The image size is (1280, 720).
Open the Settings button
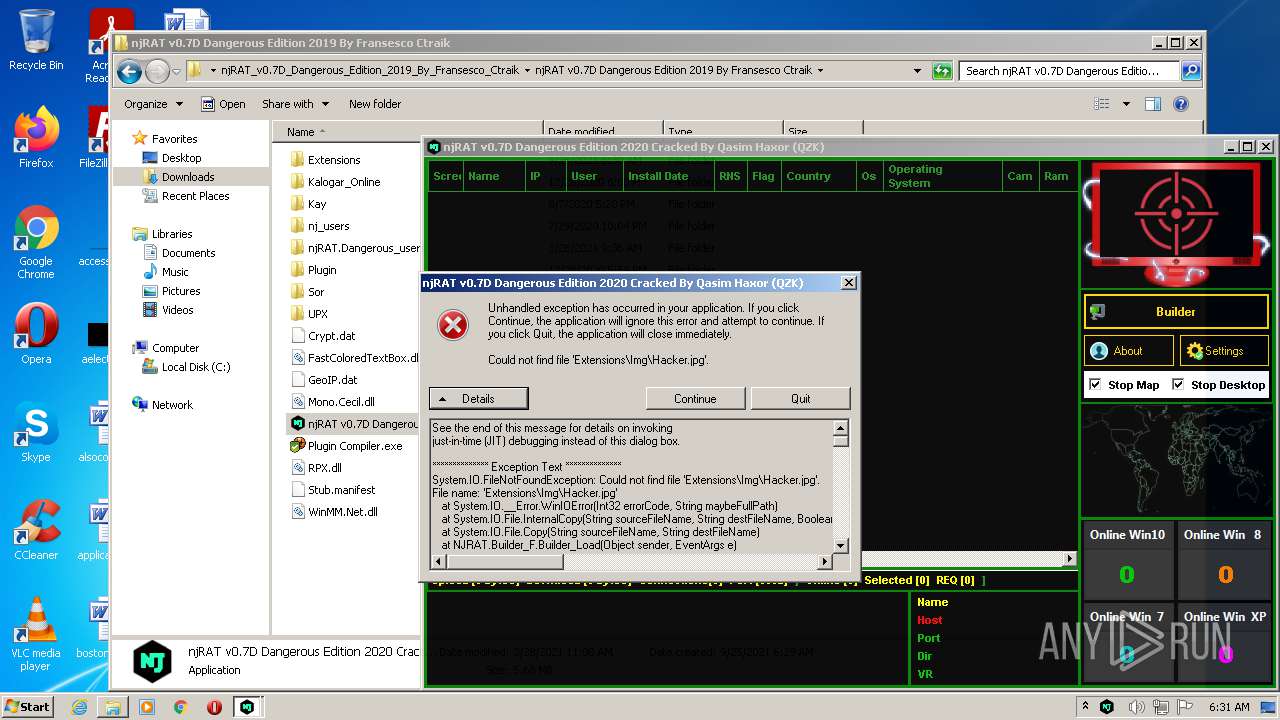click(1224, 351)
